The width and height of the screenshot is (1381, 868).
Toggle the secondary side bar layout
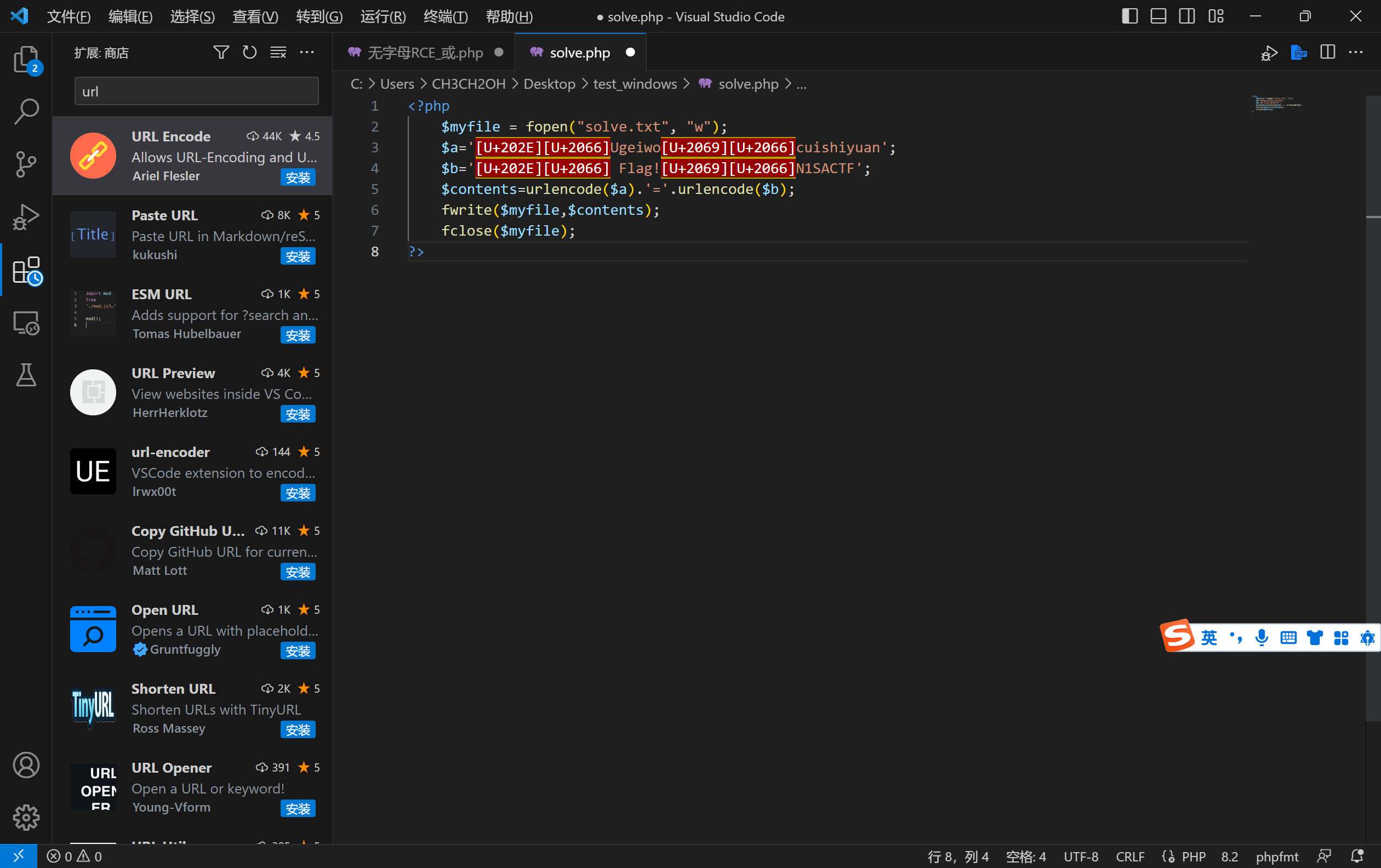(1187, 16)
